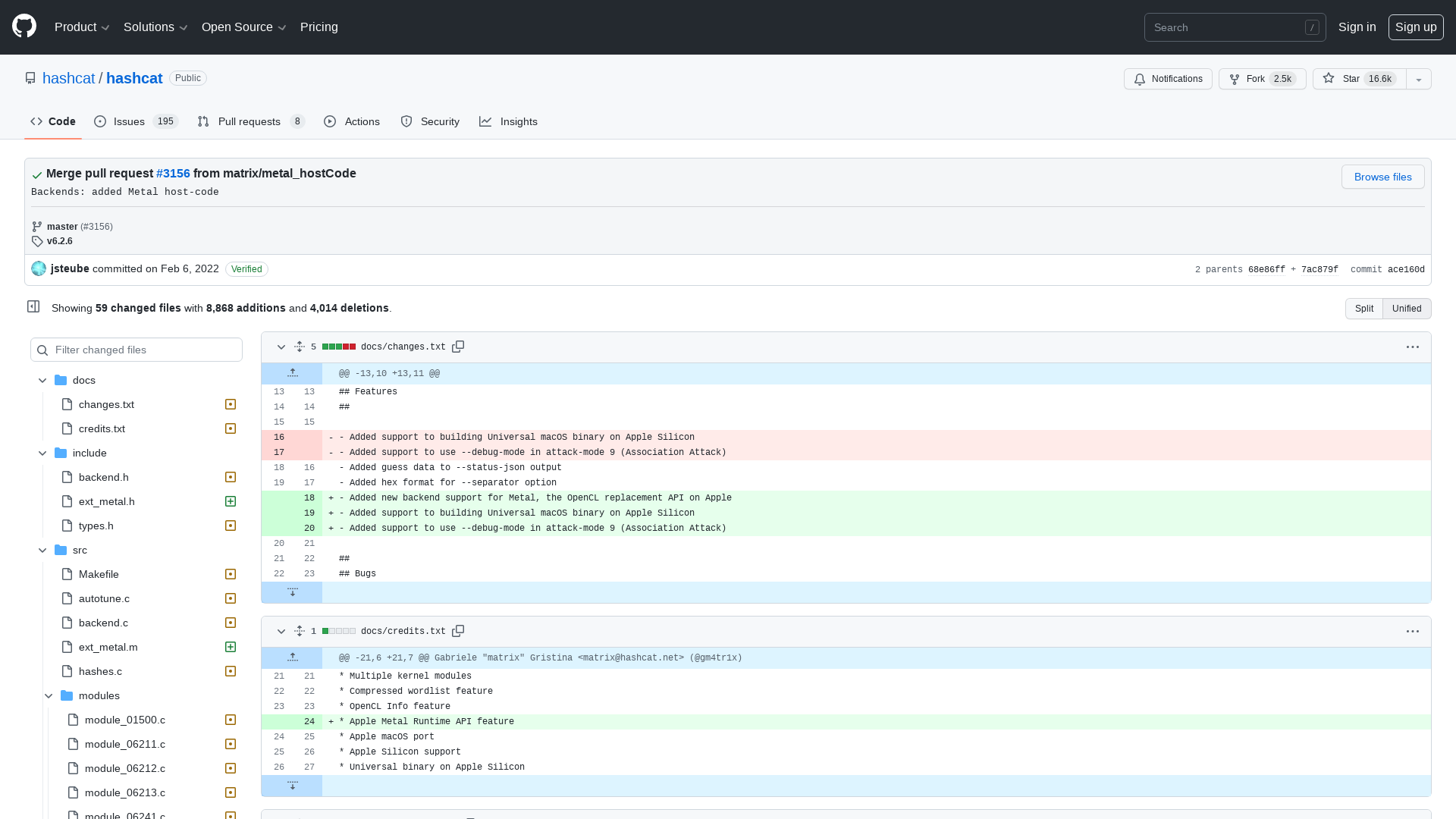This screenshot has width=1456, height=819.
Task: Switch diff to Split view
Action: 1364,309
